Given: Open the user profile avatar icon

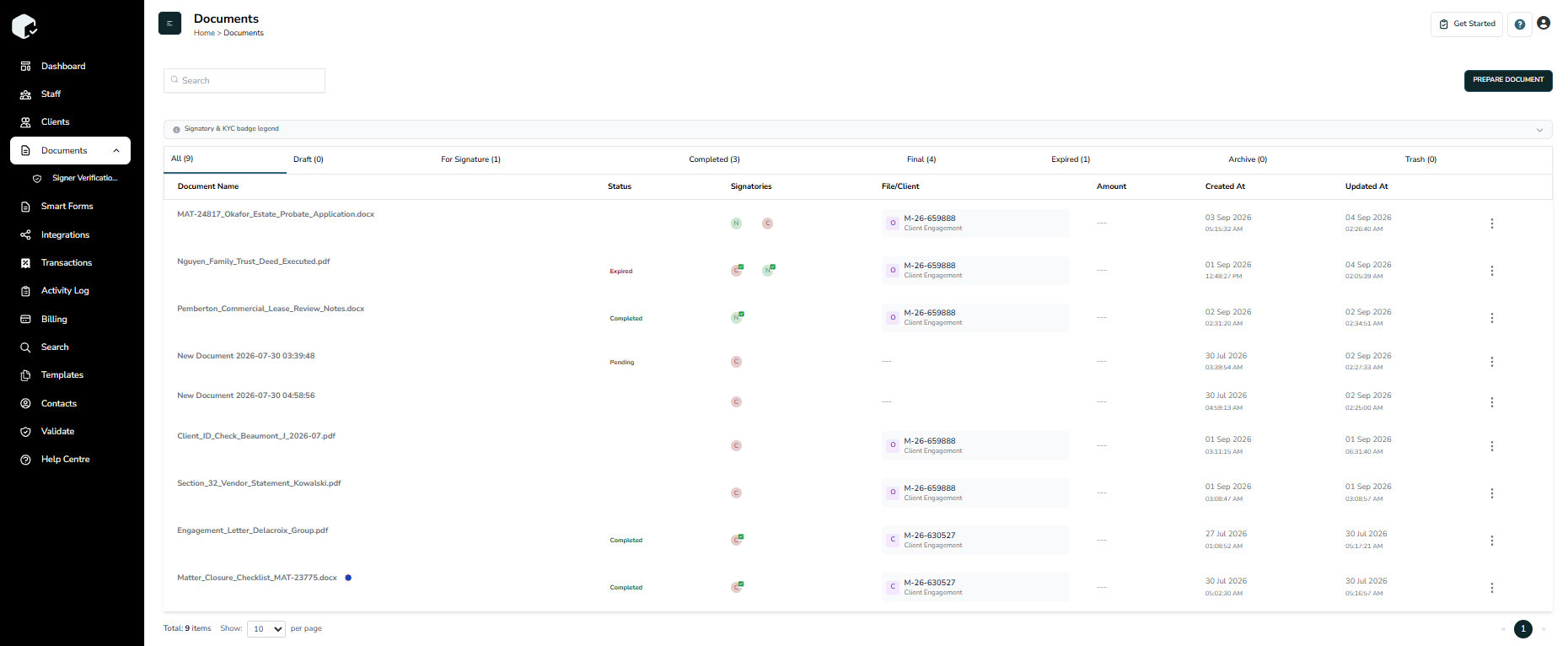Looking at the screenshot, I should (x=1544, y=24).
